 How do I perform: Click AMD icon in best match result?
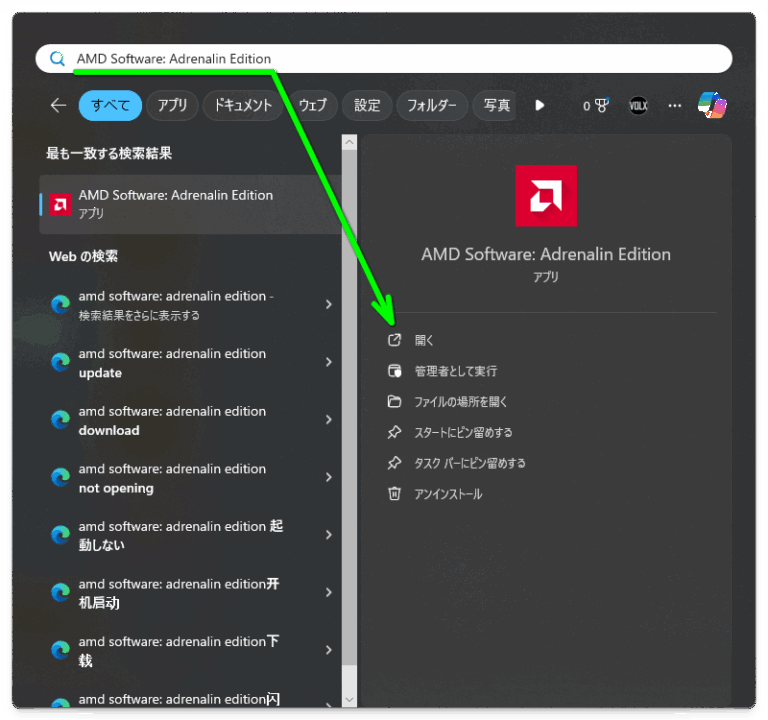[x=60, y=204]
